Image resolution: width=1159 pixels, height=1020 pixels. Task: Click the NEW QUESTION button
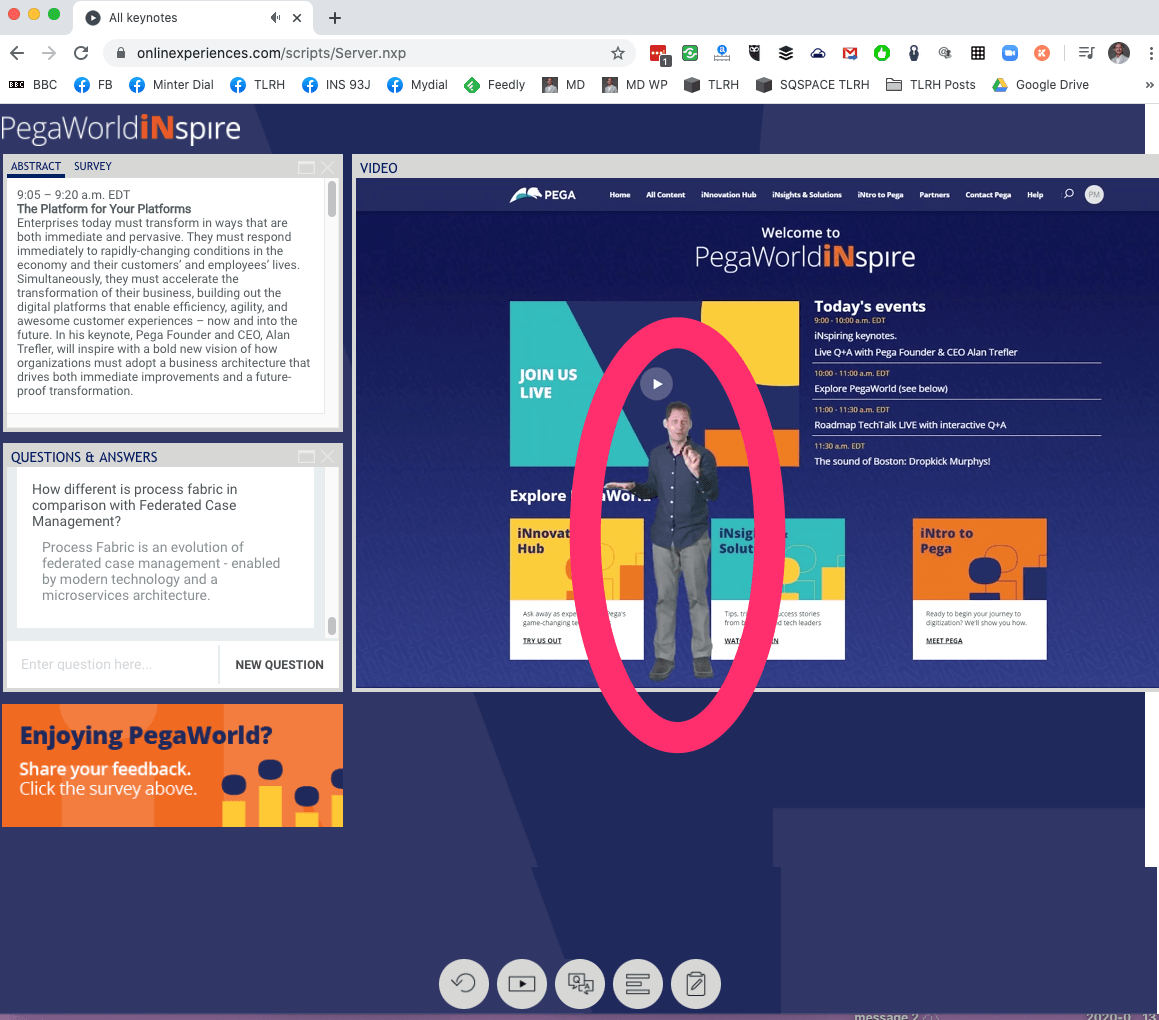pyautogui.click(x=279, y=664)
